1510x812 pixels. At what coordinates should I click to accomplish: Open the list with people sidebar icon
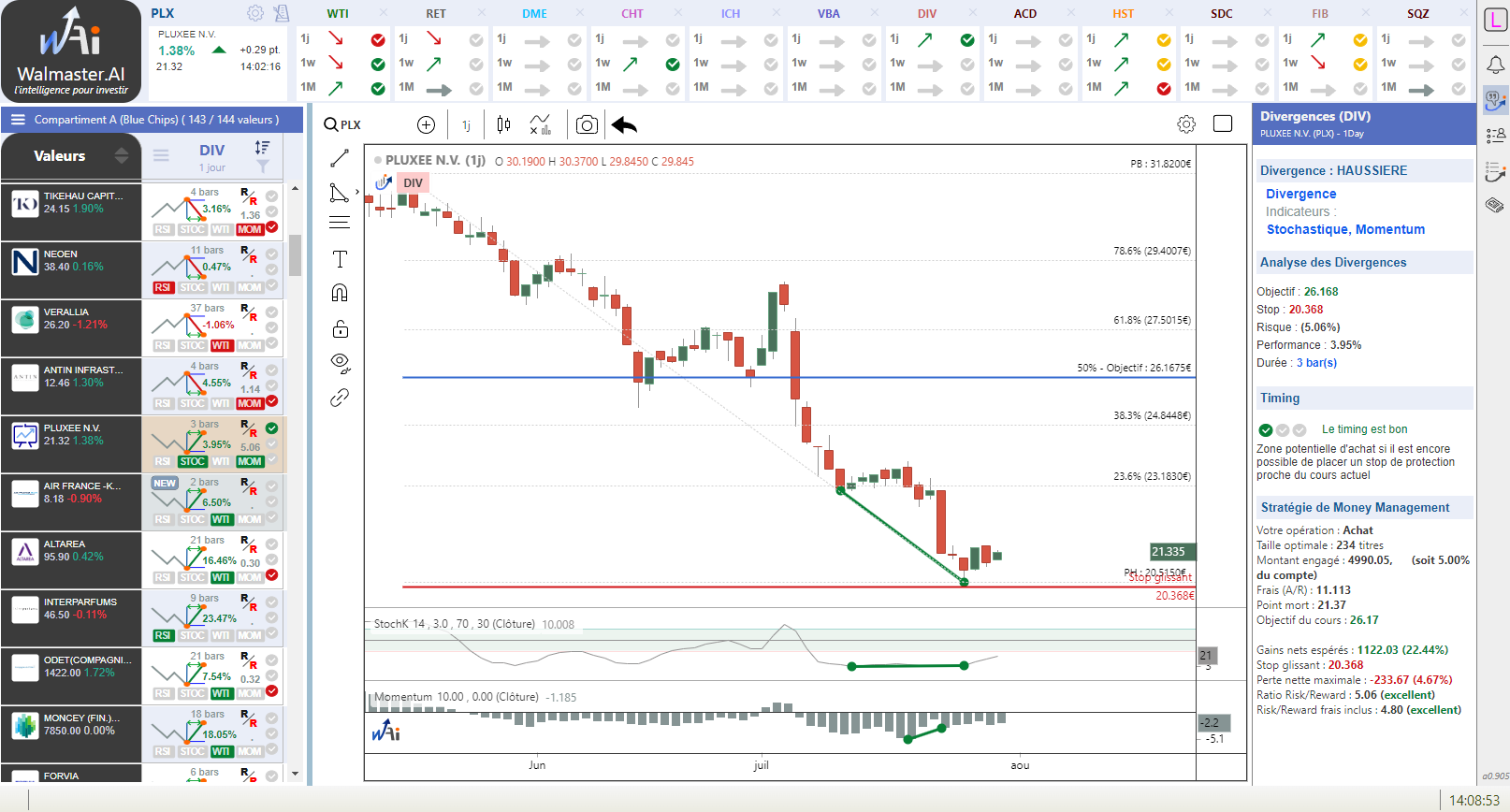tap(1495, 136)
